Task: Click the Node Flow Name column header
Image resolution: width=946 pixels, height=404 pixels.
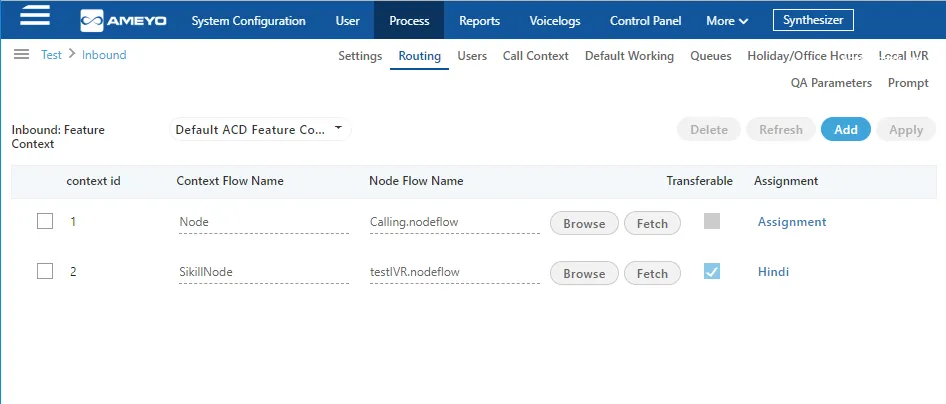Action: [416, 181]
